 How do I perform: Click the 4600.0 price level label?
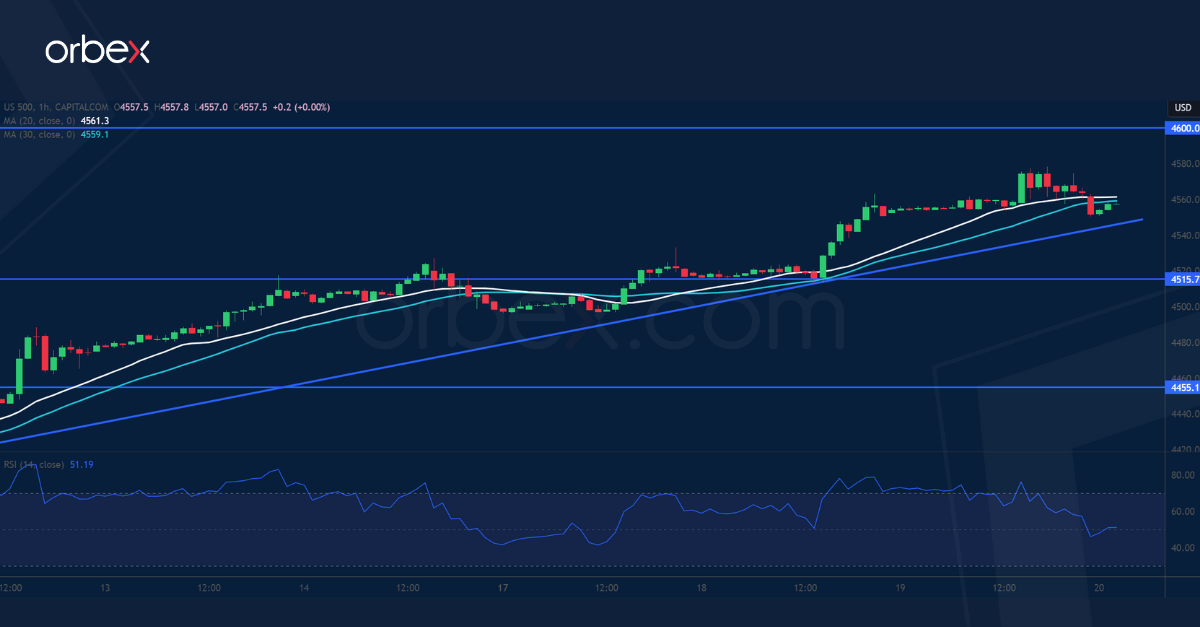pyautogui.click(x=1180, y=128)
